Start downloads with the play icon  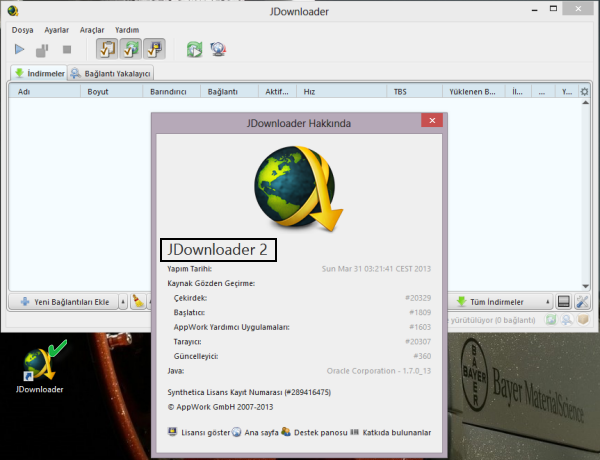(x=20, y=49)
